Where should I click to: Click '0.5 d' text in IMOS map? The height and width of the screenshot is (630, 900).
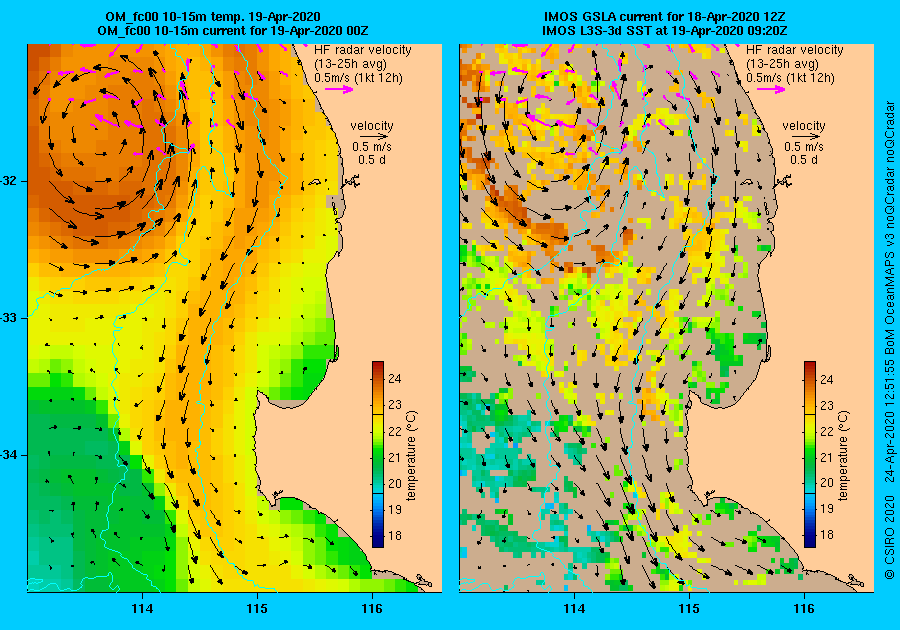coord(804,160)
